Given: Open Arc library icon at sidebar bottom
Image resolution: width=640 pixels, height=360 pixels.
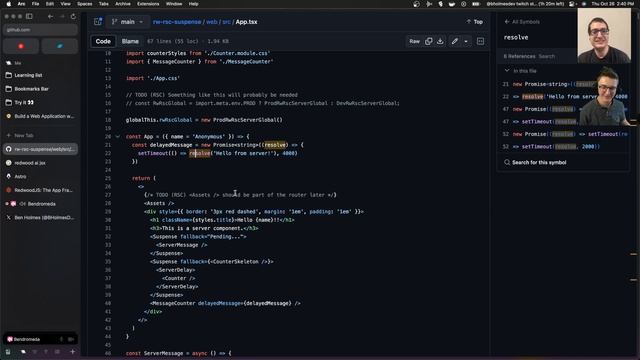Looking at the screenshot, I should click(x=8, y=352).
